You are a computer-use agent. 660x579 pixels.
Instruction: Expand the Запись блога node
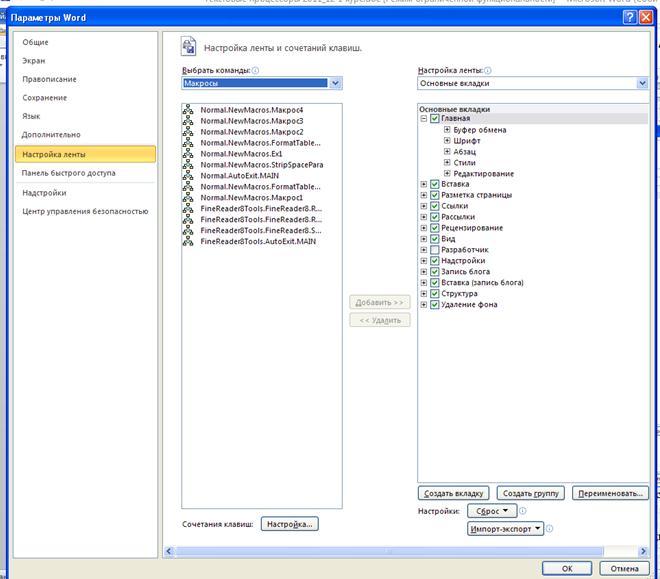(424, 271)
